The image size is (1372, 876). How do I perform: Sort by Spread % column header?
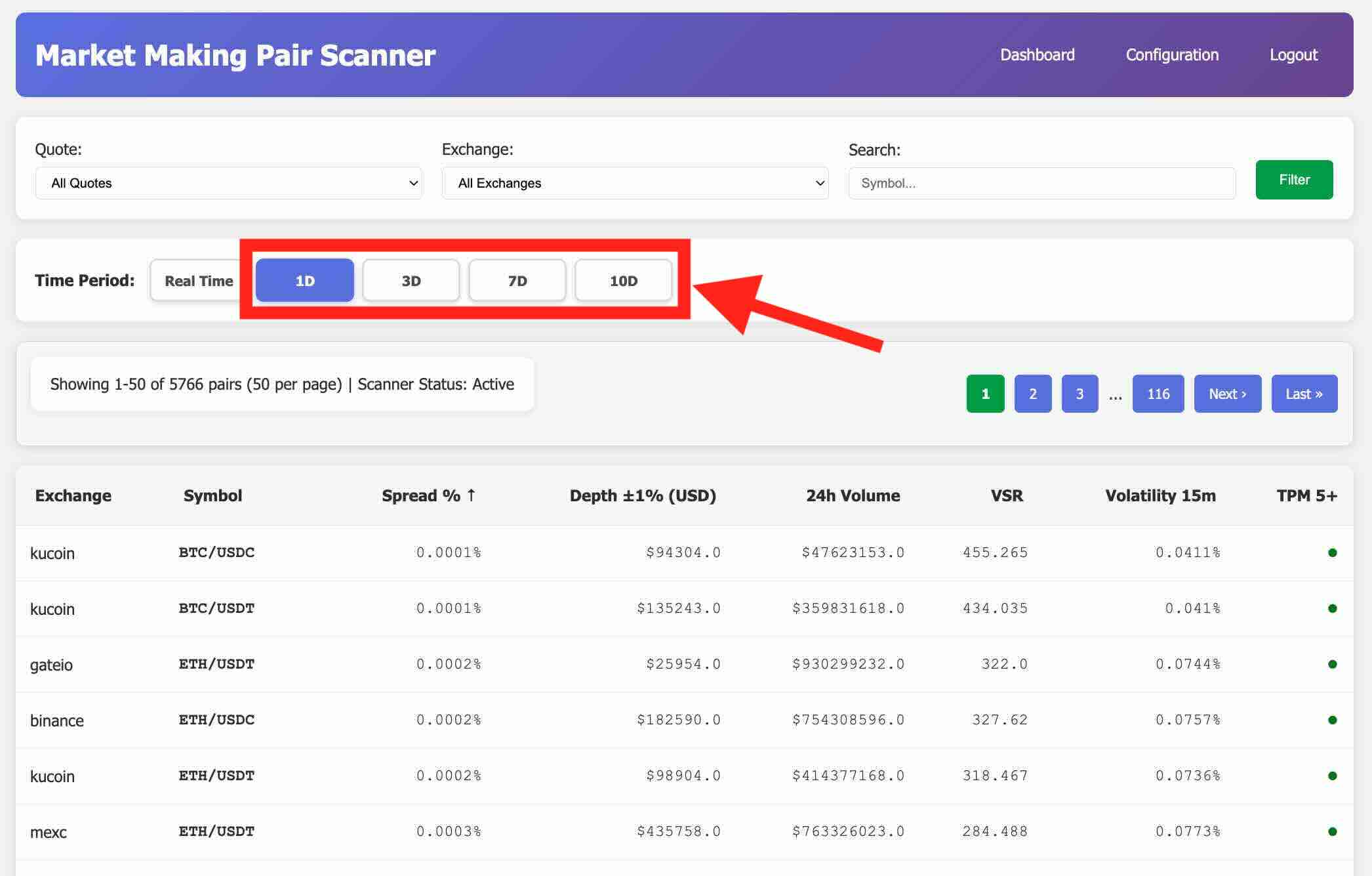[429, 495]
